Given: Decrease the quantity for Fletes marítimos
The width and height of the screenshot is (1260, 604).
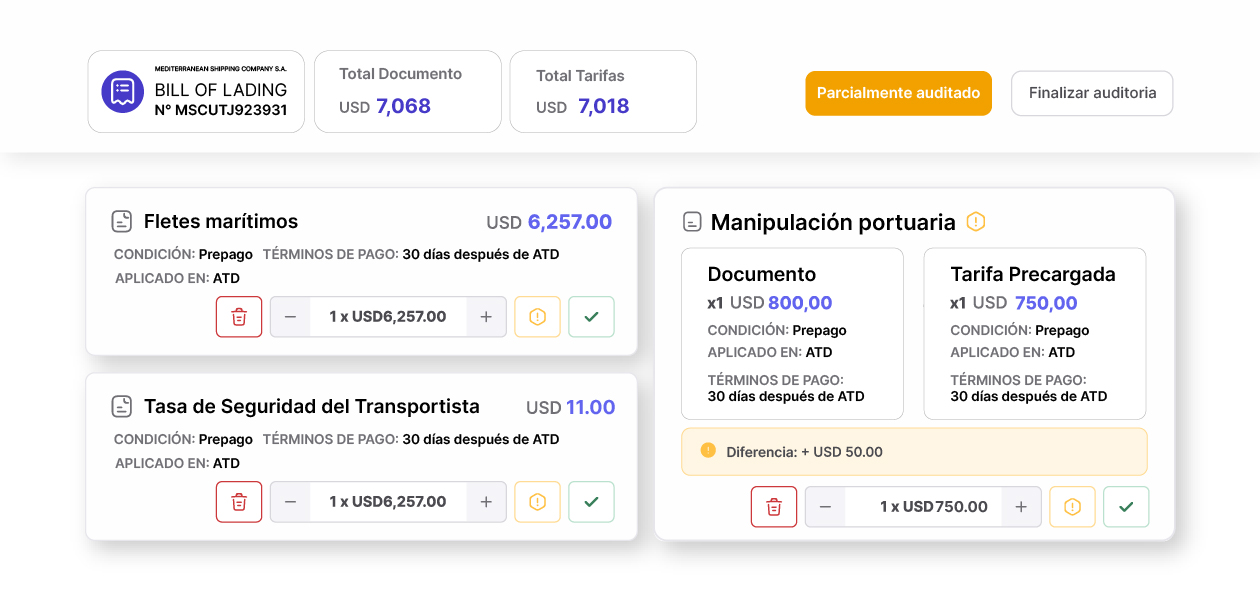Looking at the screenshot, I should [x=291, y=317].
